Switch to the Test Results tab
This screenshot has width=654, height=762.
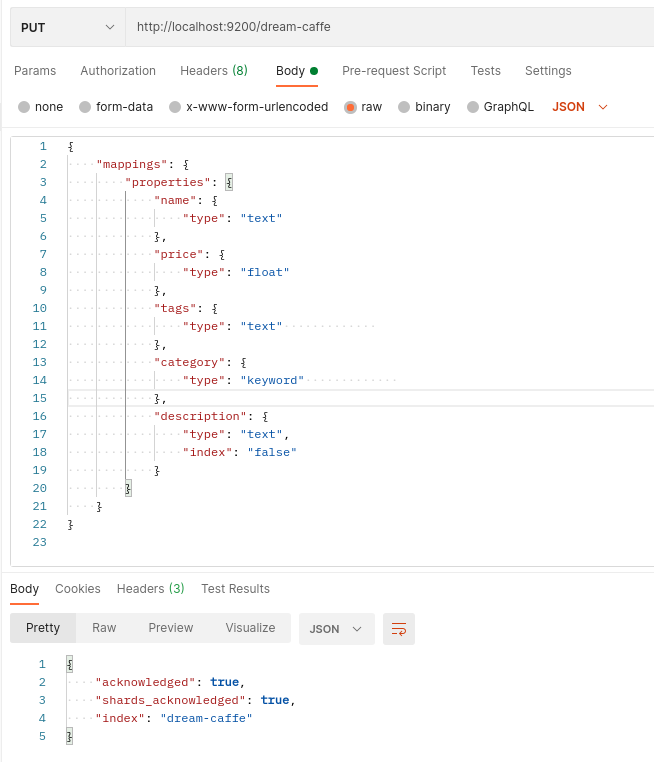pos(236,589)
